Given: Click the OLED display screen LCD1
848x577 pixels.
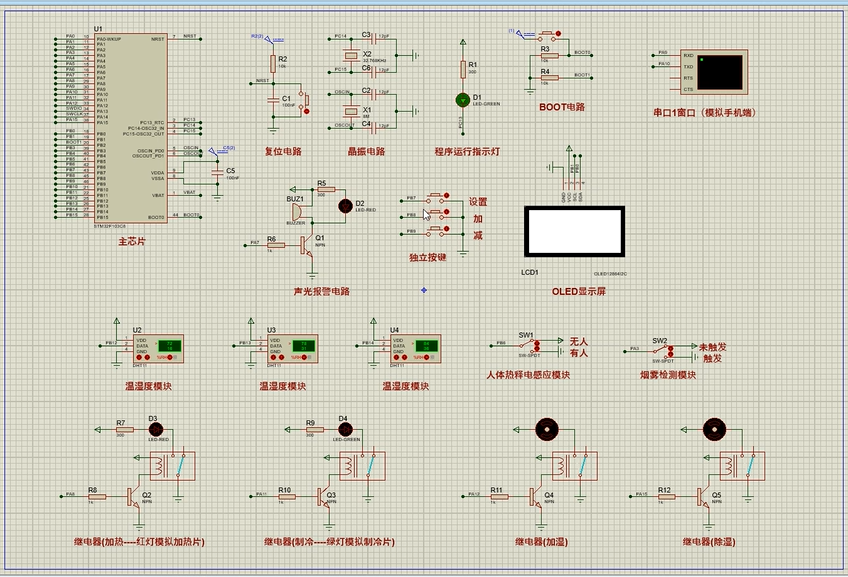Looking at the screenshot, I should coord(574,231).
